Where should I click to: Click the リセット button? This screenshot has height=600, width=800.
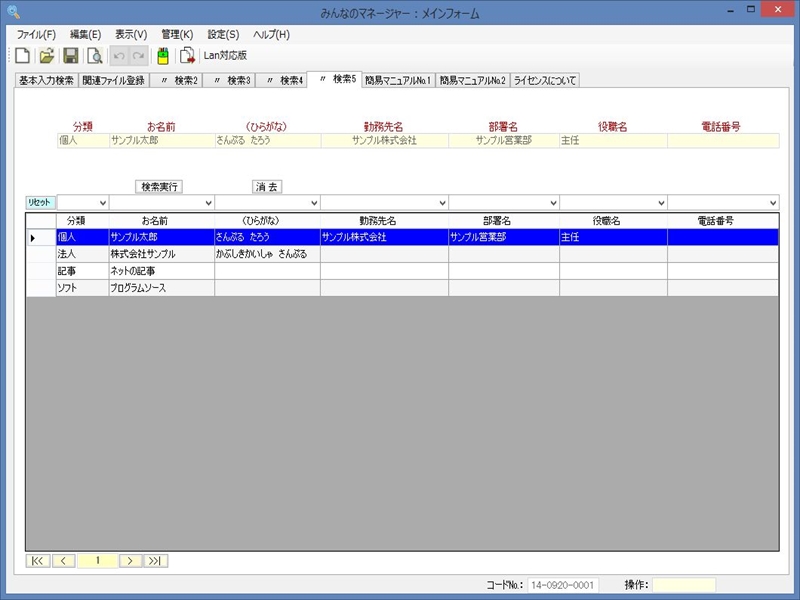[x=40, y=203]
